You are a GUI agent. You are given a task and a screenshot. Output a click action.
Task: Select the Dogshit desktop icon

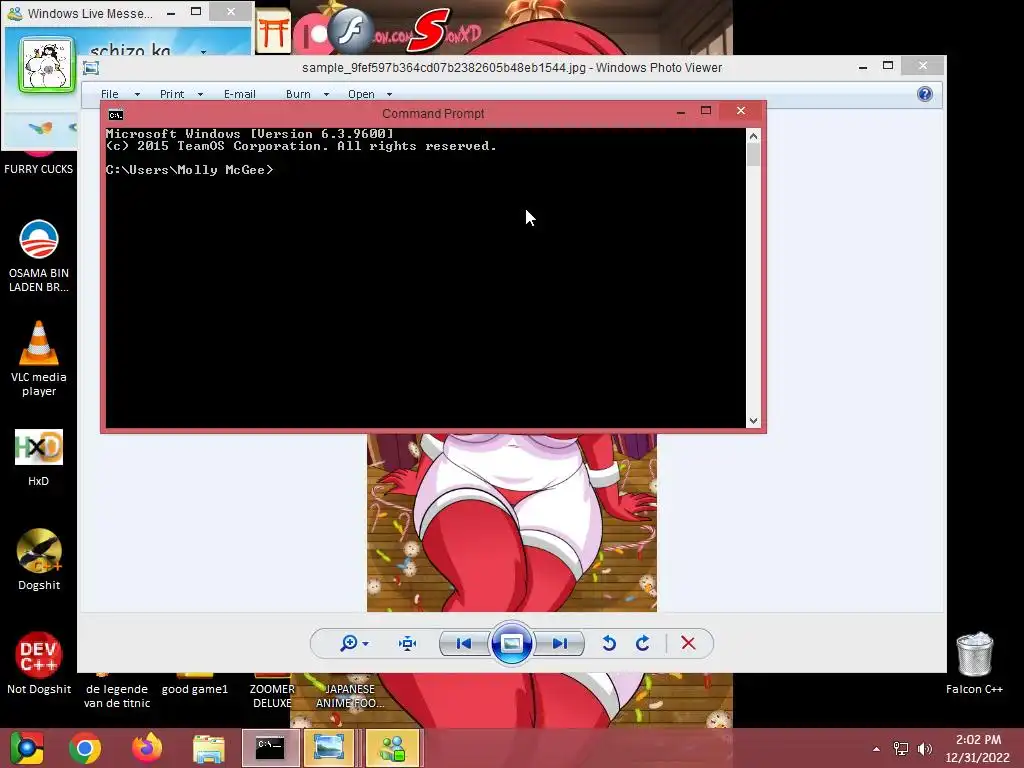tap(39, 559)
